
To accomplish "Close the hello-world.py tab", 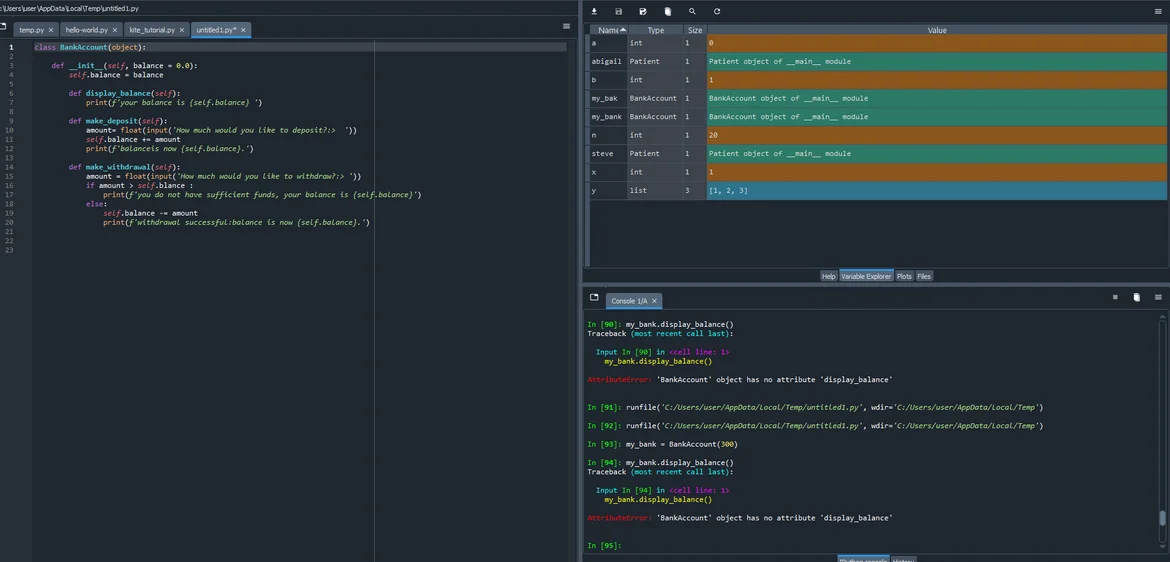I will (x=116, y=30).
